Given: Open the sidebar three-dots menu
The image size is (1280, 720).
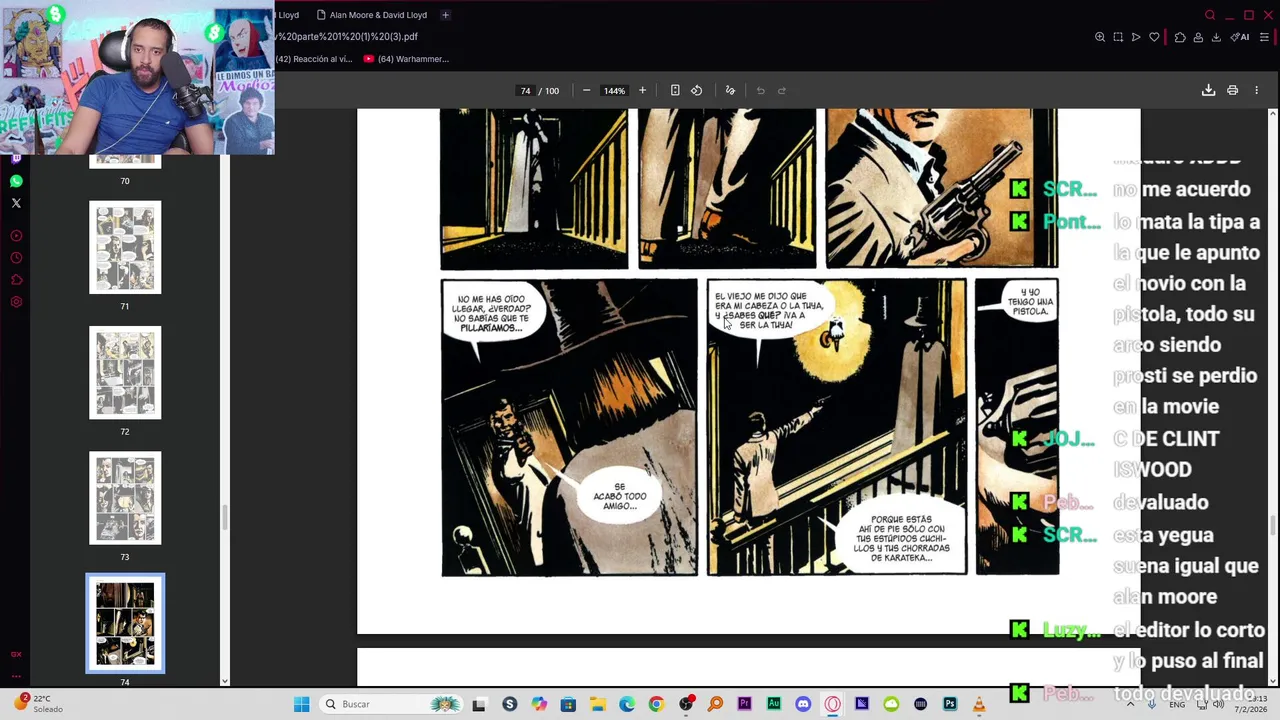Looking at the screenshot, I should click(x=16, y=676).
